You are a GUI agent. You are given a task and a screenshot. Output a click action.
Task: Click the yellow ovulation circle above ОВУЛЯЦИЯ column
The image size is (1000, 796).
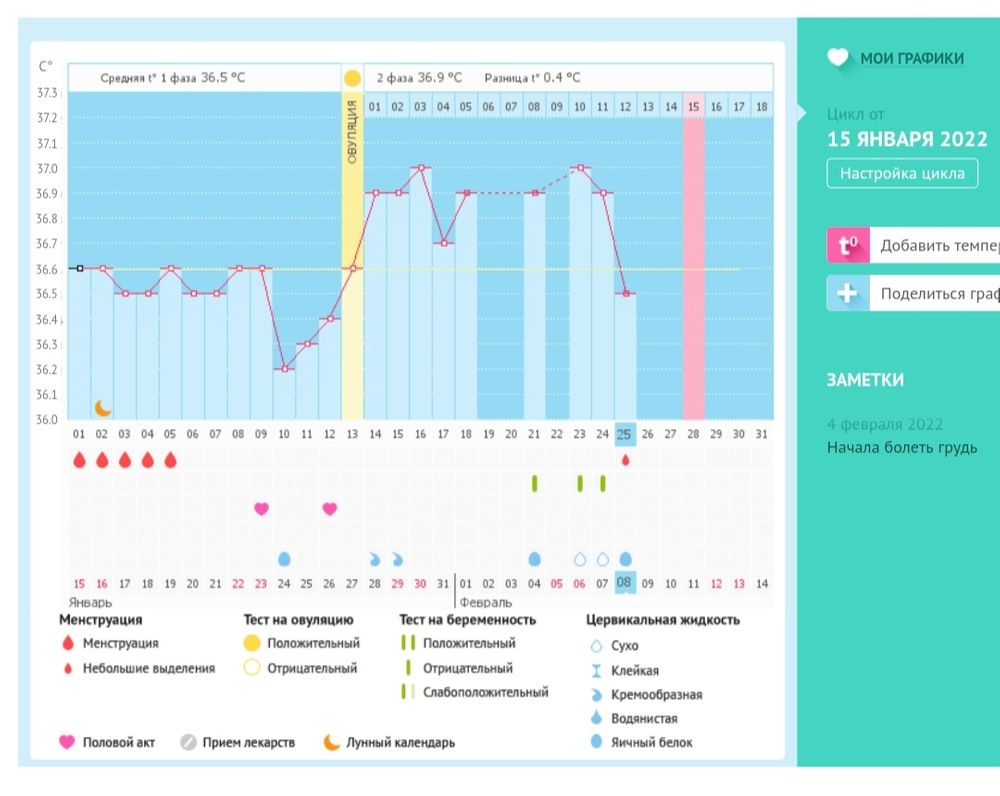pyautogui.click(x=352, y=78)
